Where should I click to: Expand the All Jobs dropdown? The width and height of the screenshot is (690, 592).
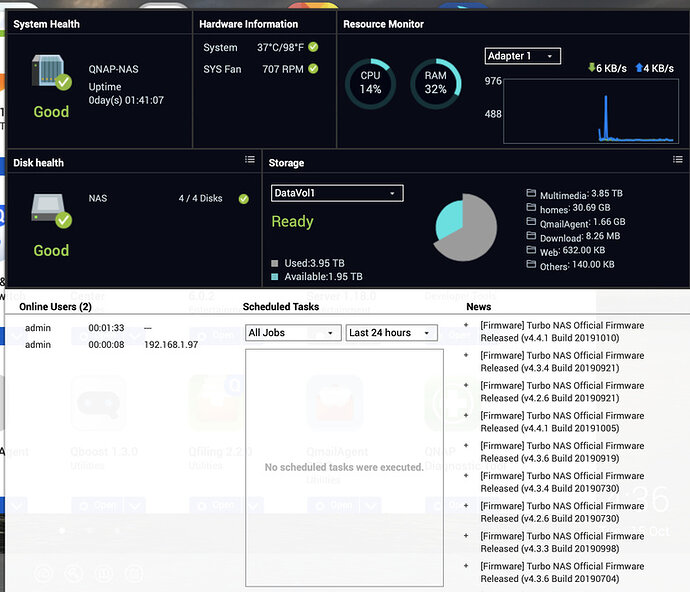coord(293,333)
